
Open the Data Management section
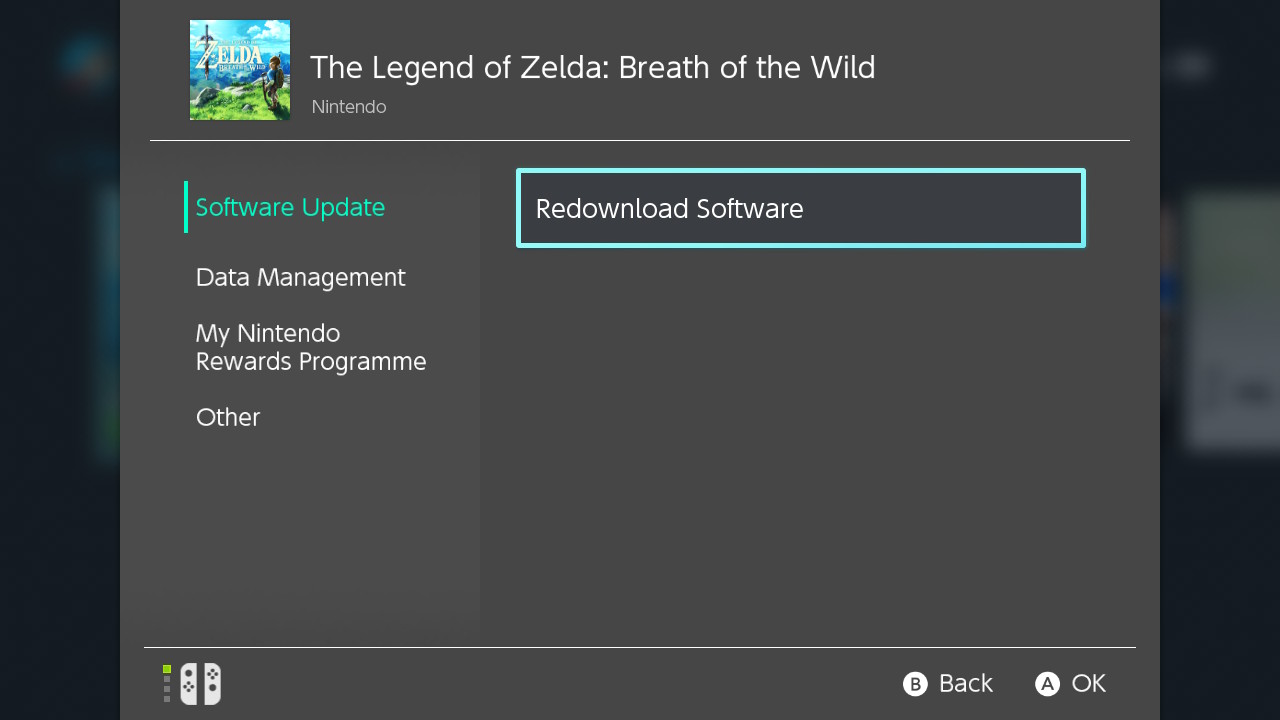(300, 277)
